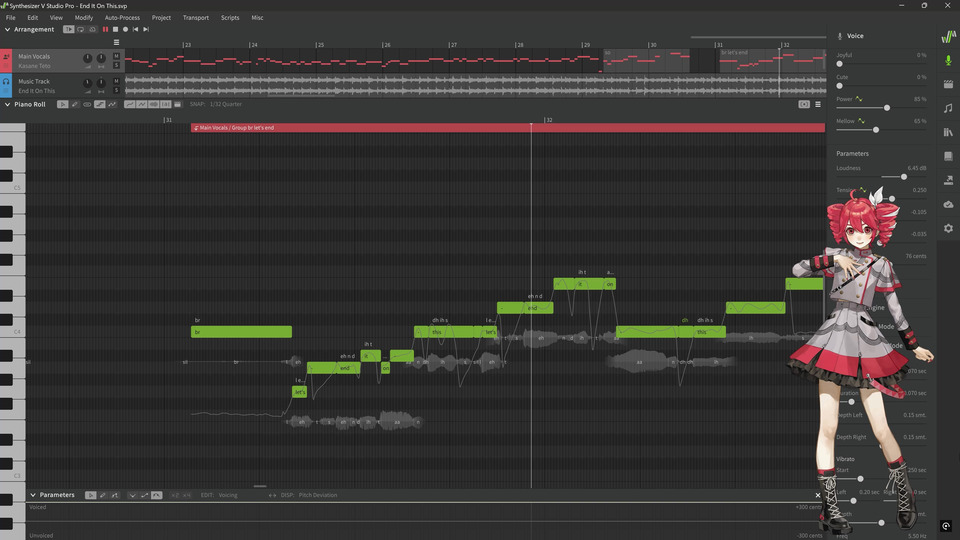
Task: Open the Modify menu
Action: click(84, 18)
